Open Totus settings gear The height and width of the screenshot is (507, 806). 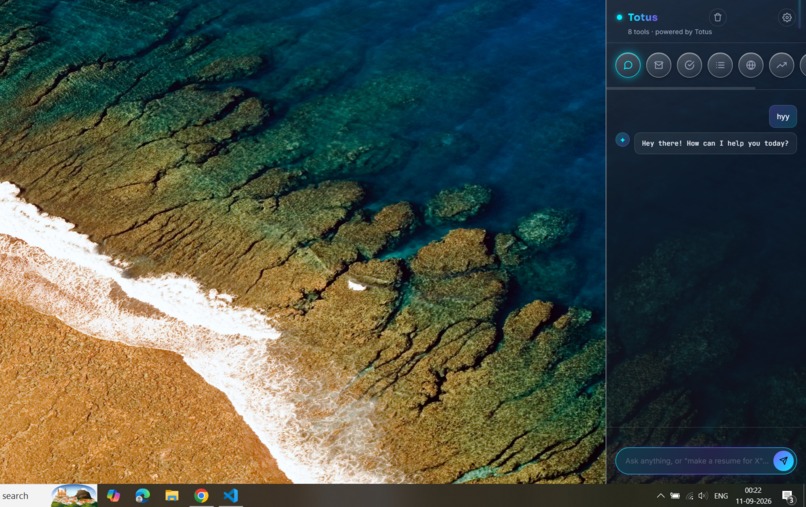tap(786, 17)
